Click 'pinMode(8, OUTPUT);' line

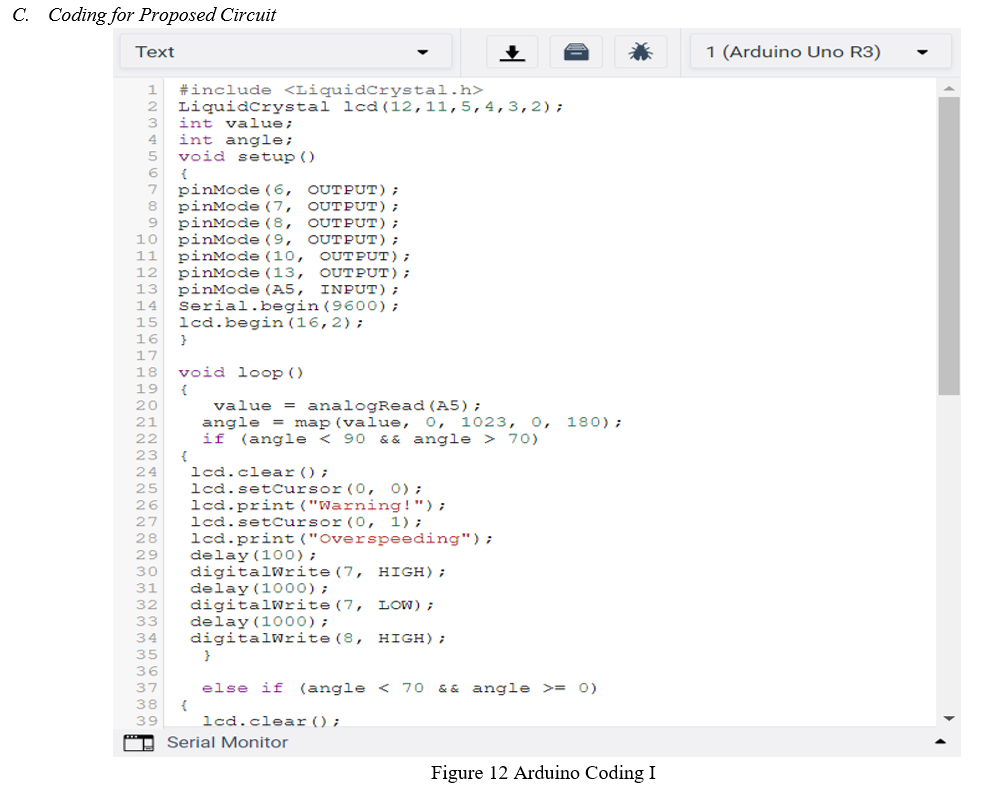288,223
